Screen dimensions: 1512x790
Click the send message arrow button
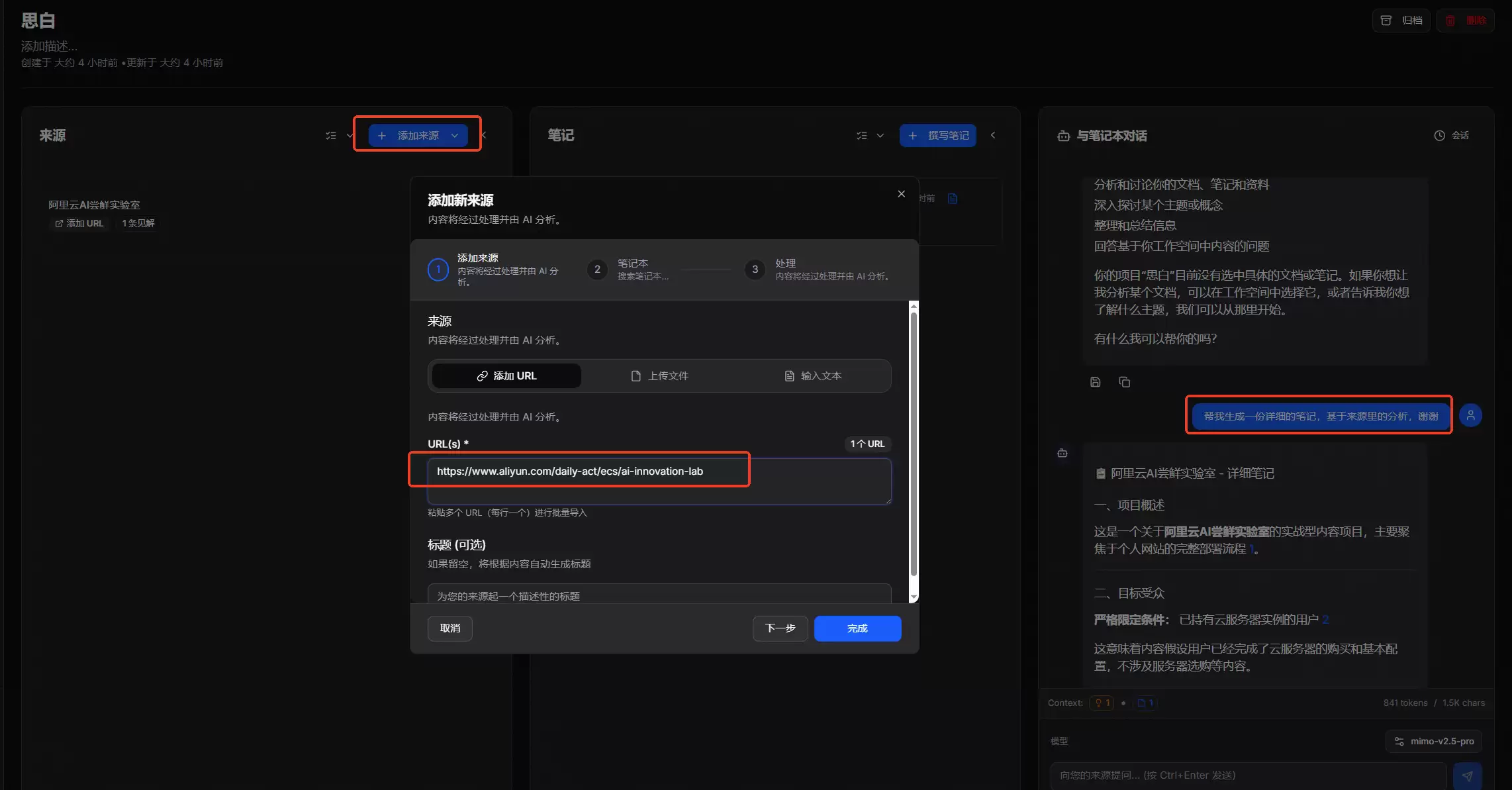pos(1467,775)
